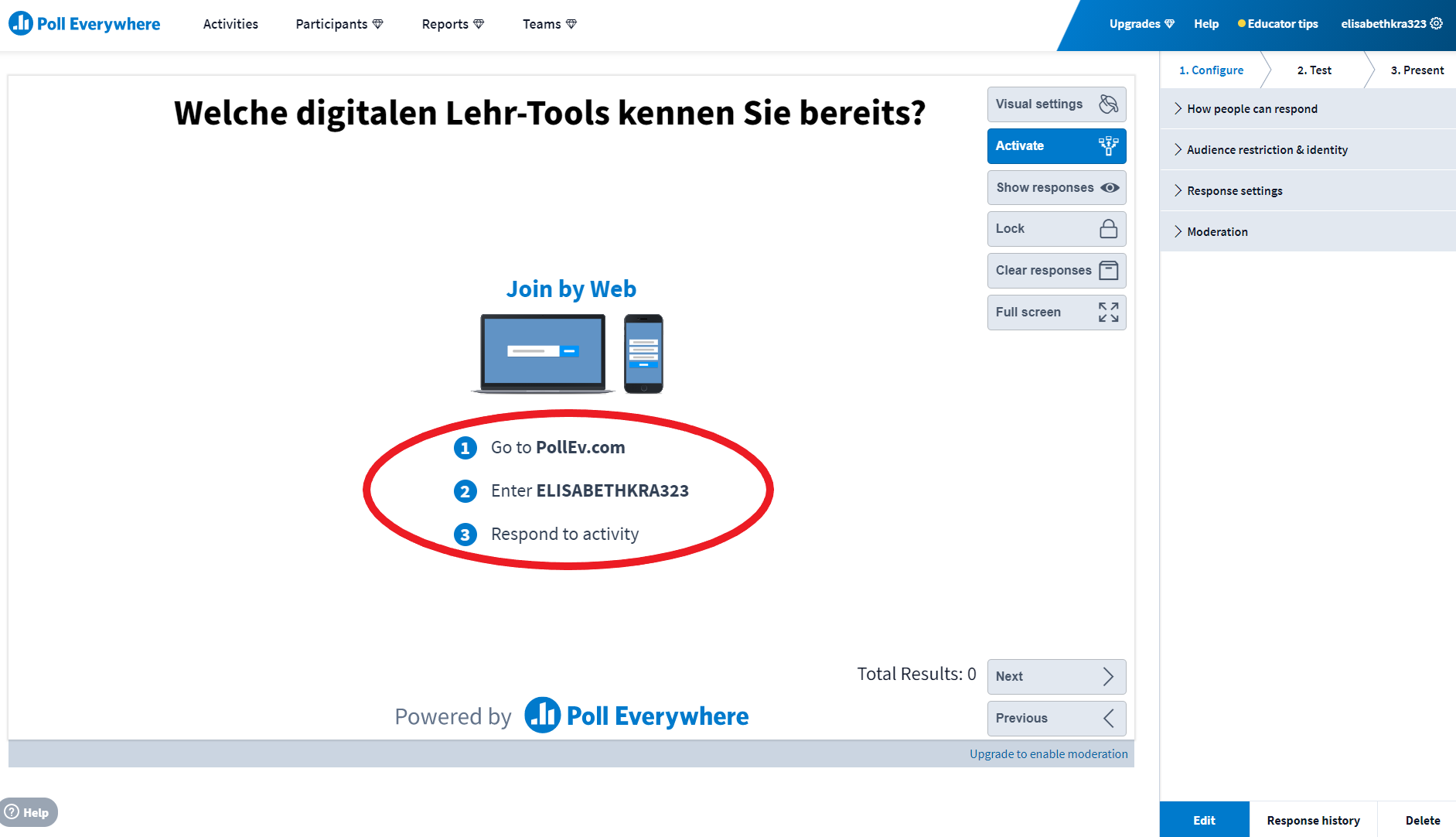The height and width of the screenshot is (837, 1456).
Task: Click the Lock padlock icon
Action: [x=1108, y=229]
